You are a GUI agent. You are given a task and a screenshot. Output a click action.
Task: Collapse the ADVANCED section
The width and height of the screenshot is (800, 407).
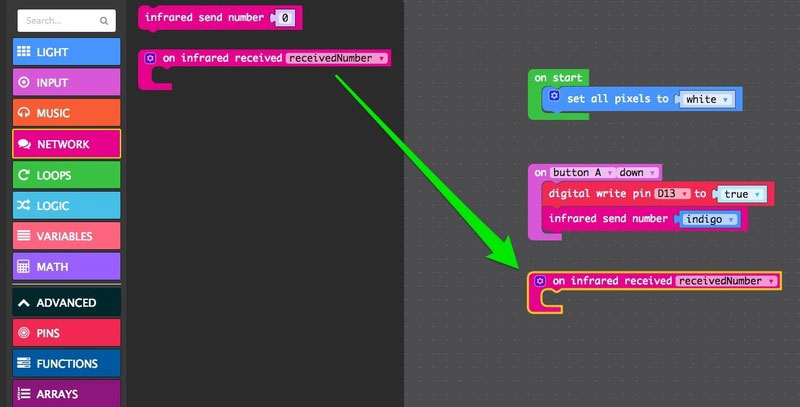66,302
